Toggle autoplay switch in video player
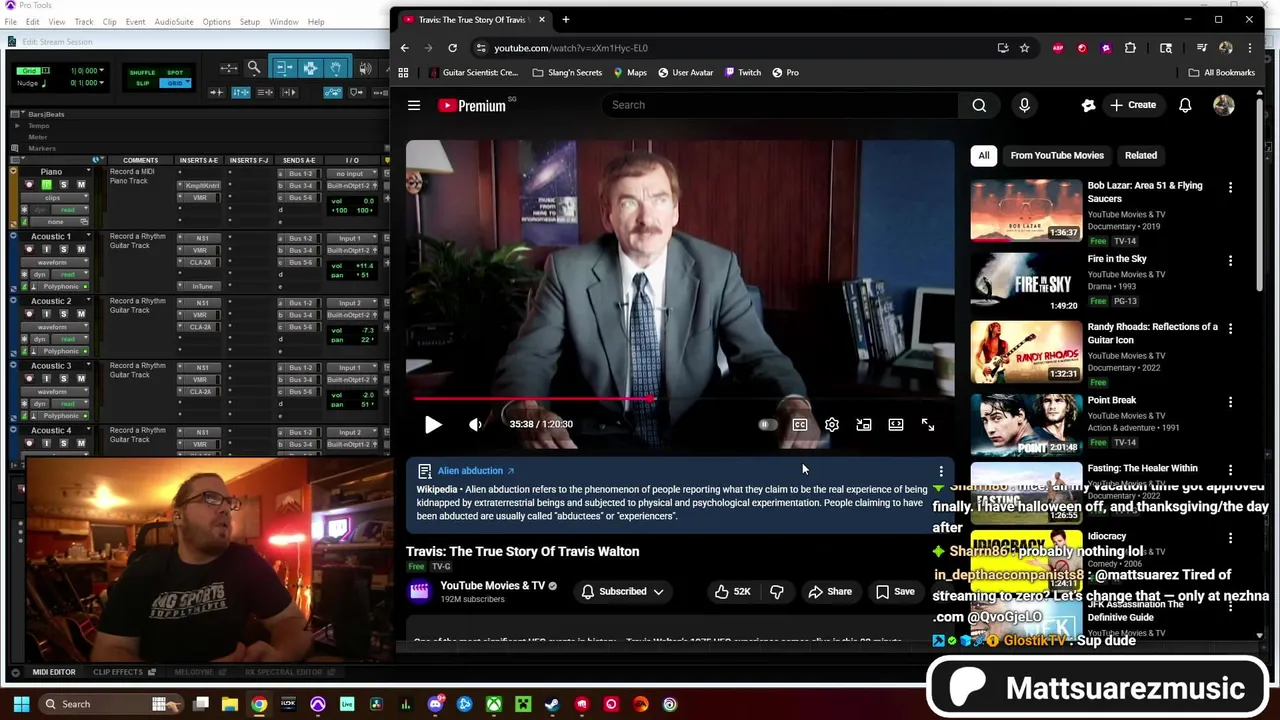Viewport: 1280px width, 720px height. click(x=767, y=424)
